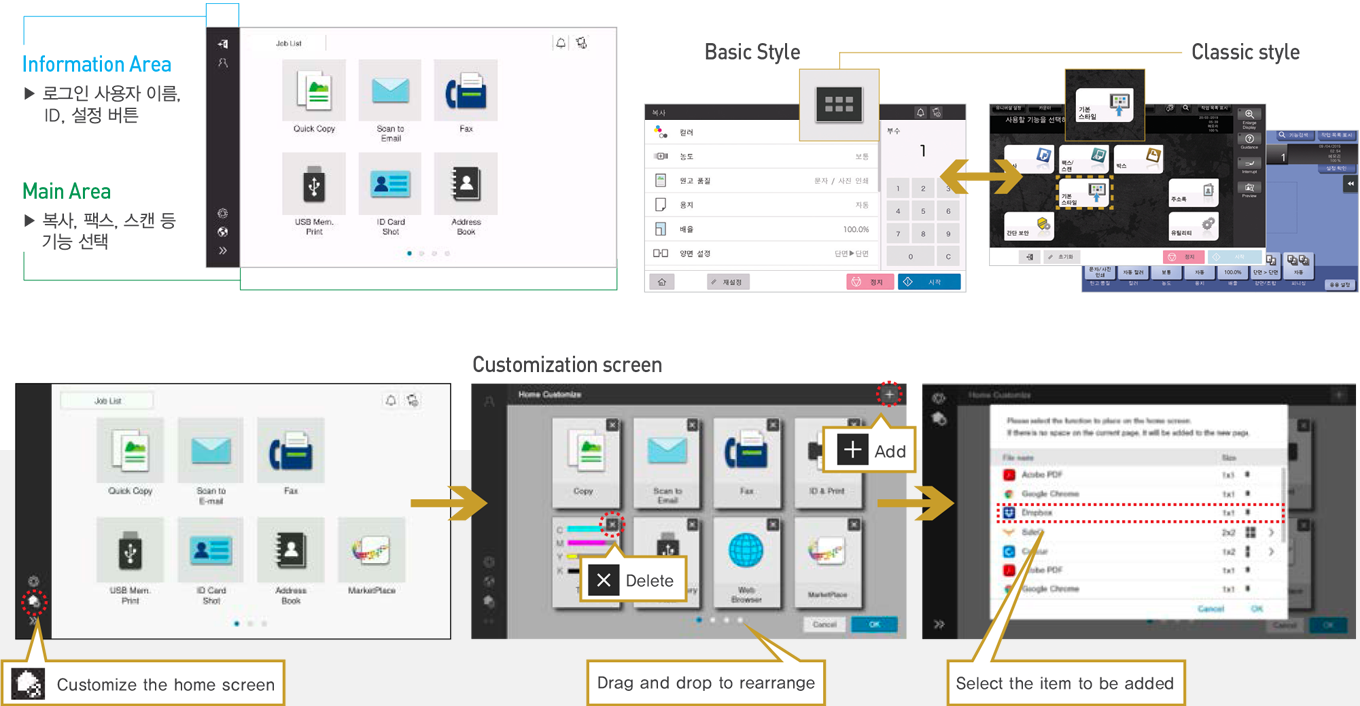Image resolution: width=1360 pixels, height=706 pixels.
Task: Click the 재설정 reset button in copy screen
Action: [x=728, y=283]
